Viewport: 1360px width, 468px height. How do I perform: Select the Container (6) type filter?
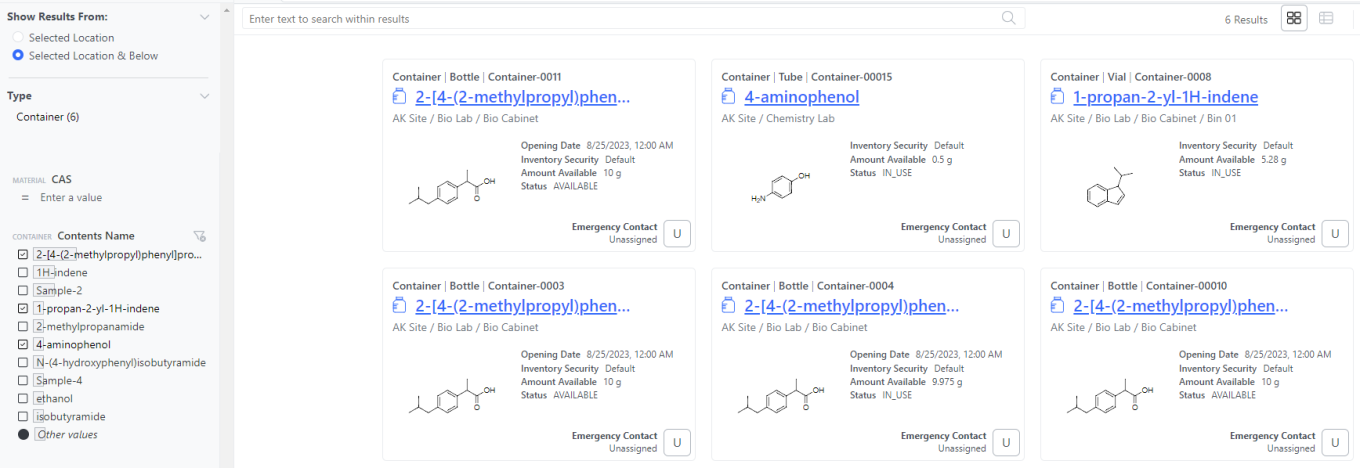tap(48, 117)
